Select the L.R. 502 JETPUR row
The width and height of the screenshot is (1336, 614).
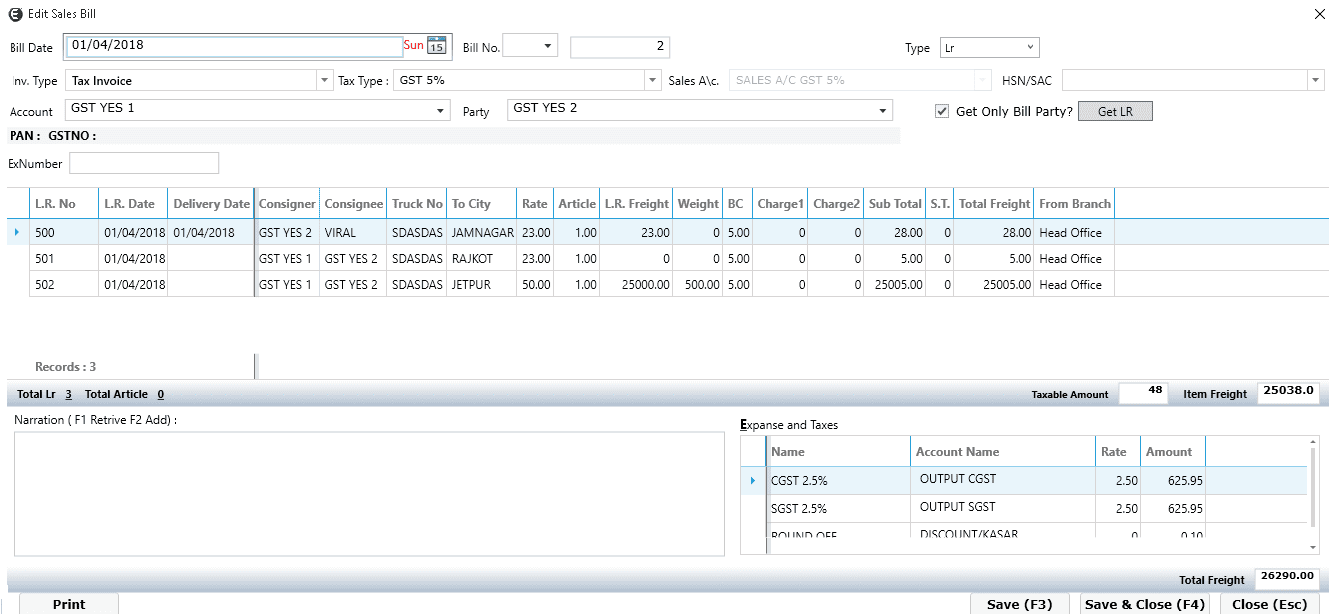pos(482,285)
